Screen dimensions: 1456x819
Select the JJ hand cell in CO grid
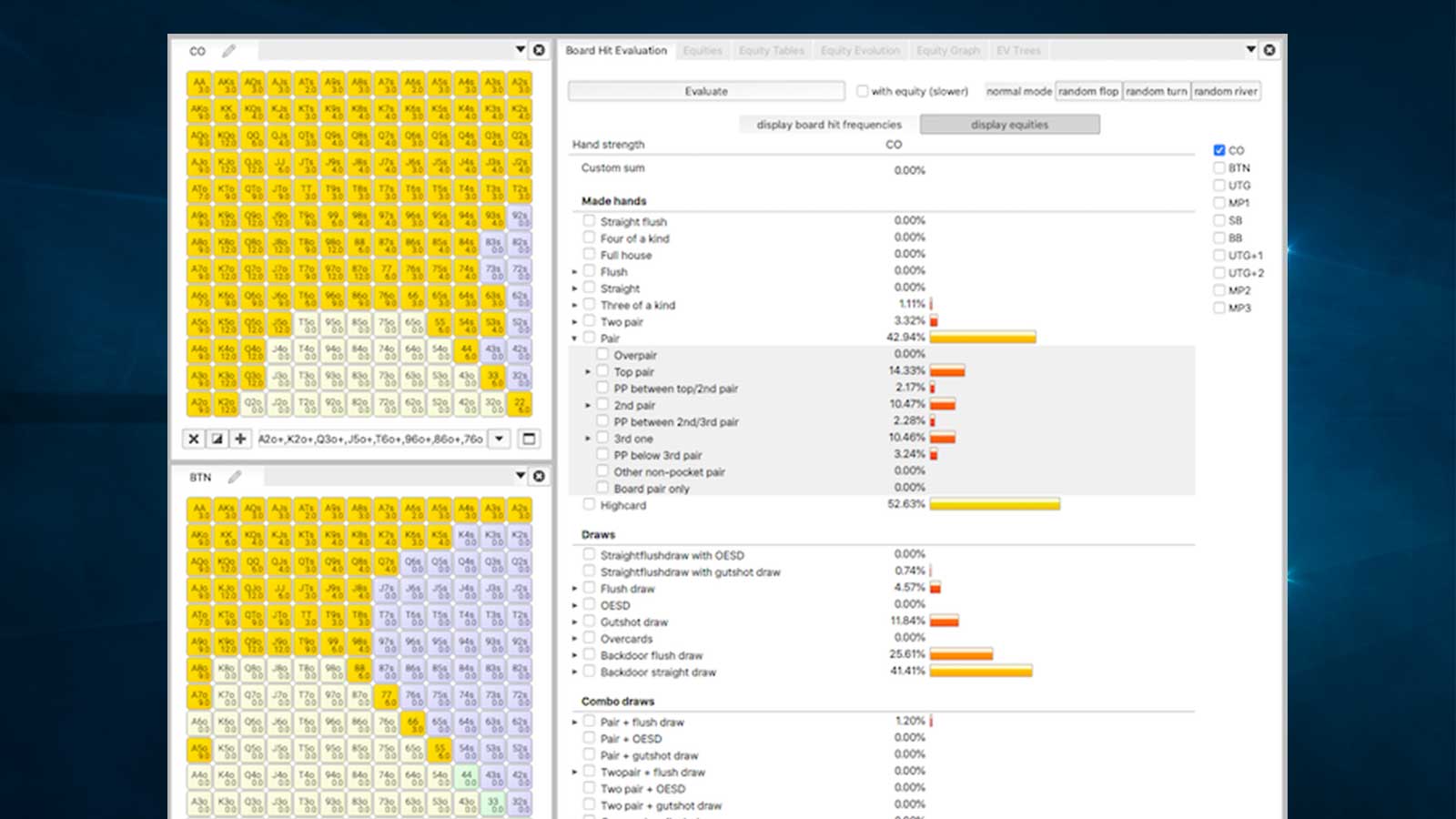click(279, 164)
